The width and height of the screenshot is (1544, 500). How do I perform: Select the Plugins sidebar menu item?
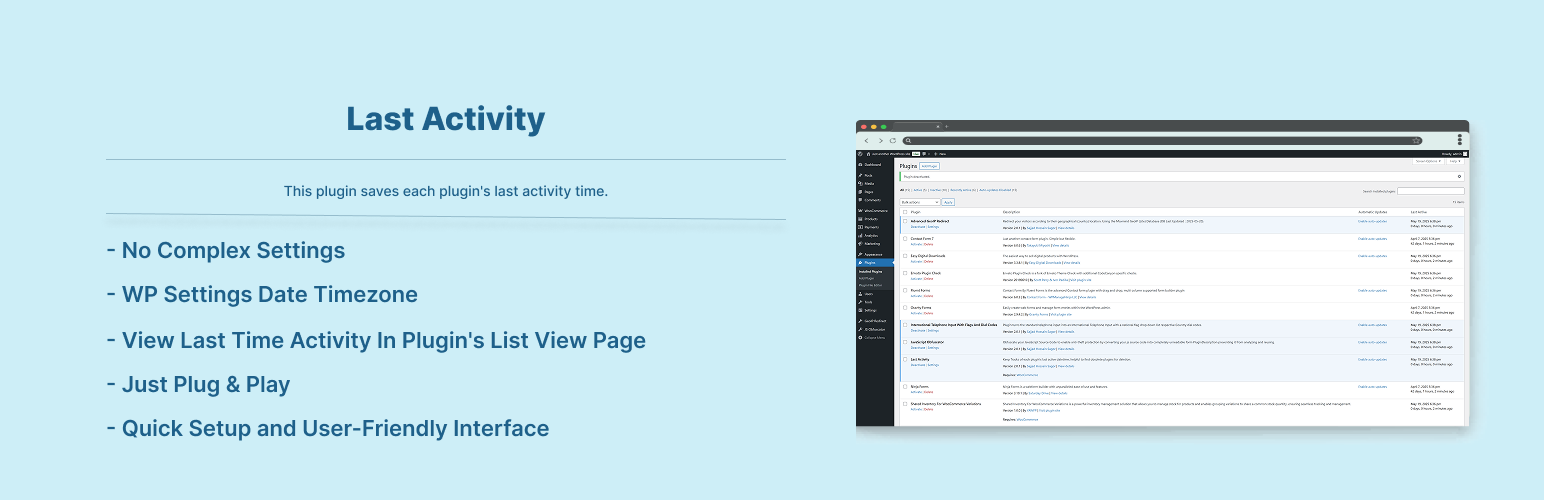point(875,263)
